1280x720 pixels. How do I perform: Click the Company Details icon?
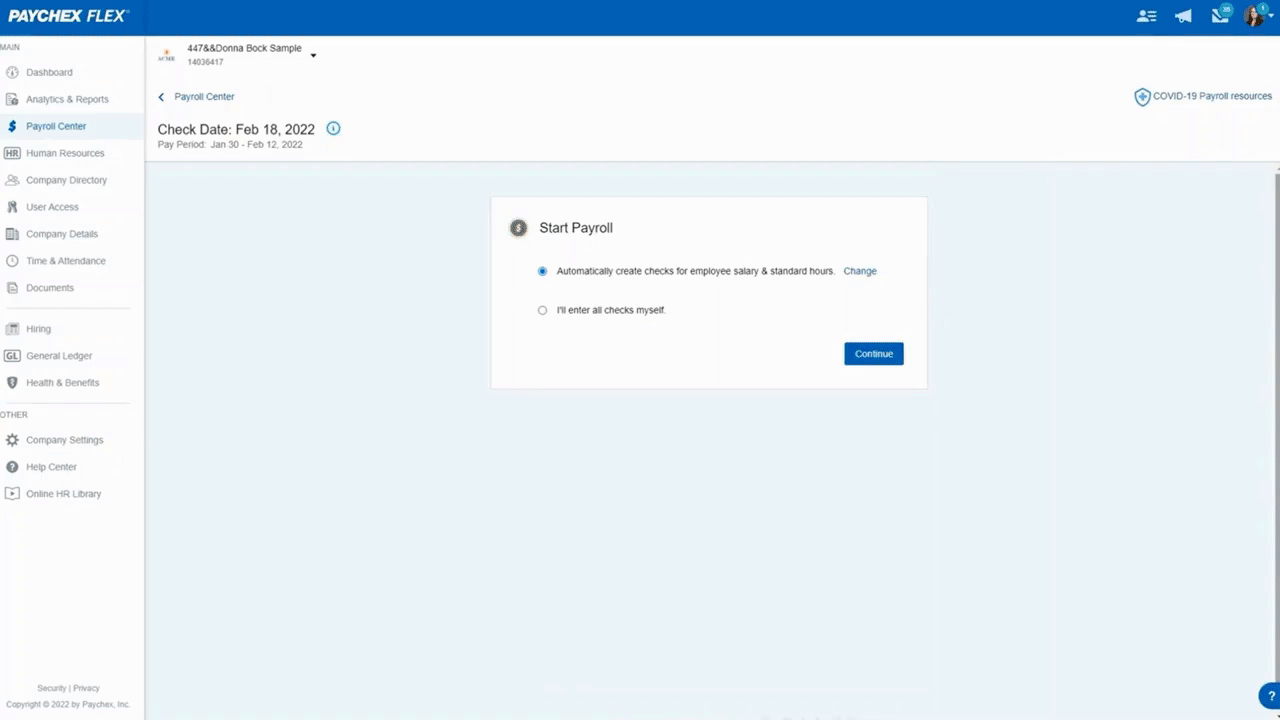[x=12, y=234]
